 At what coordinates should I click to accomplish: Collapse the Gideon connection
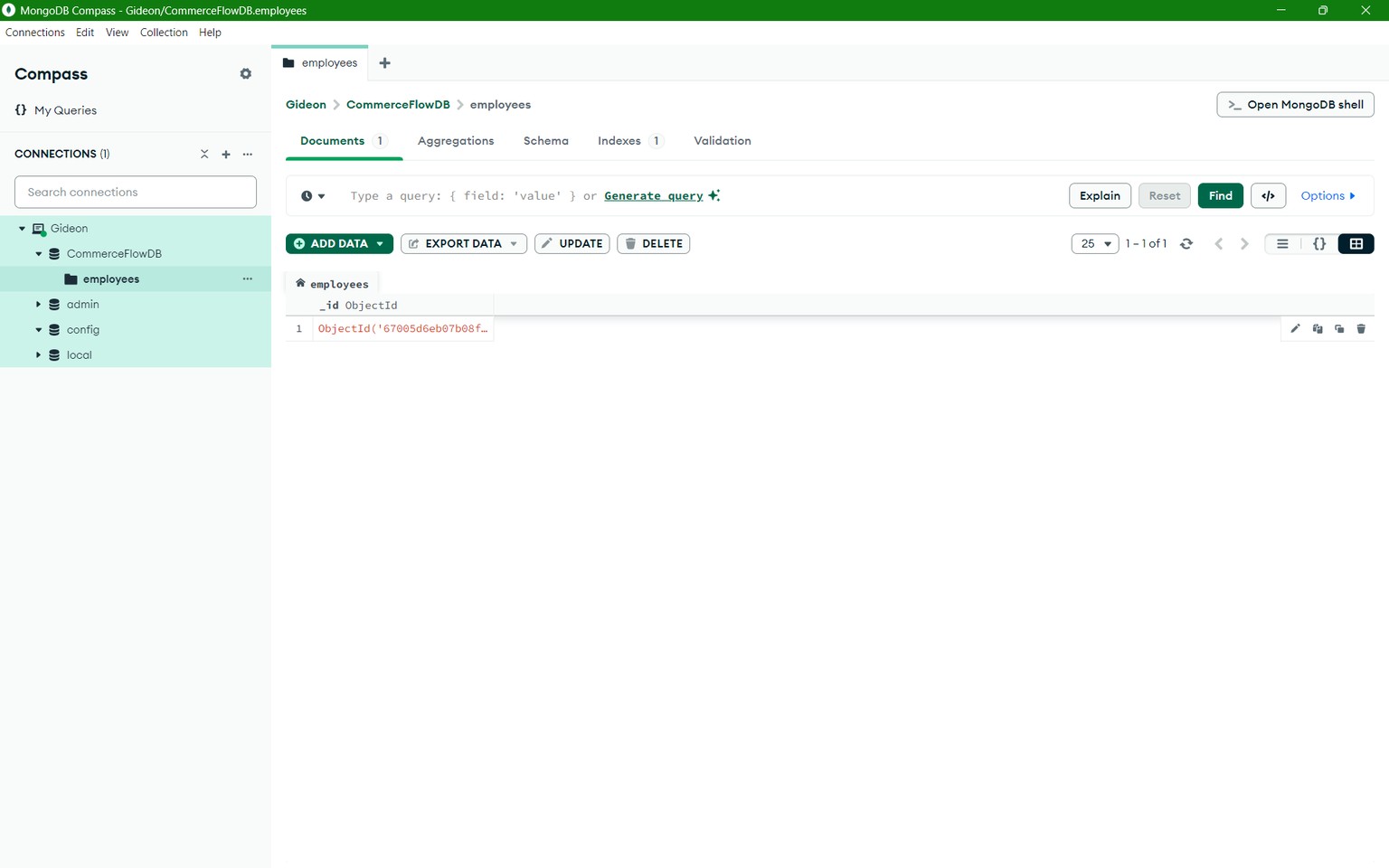click(22, 229)
